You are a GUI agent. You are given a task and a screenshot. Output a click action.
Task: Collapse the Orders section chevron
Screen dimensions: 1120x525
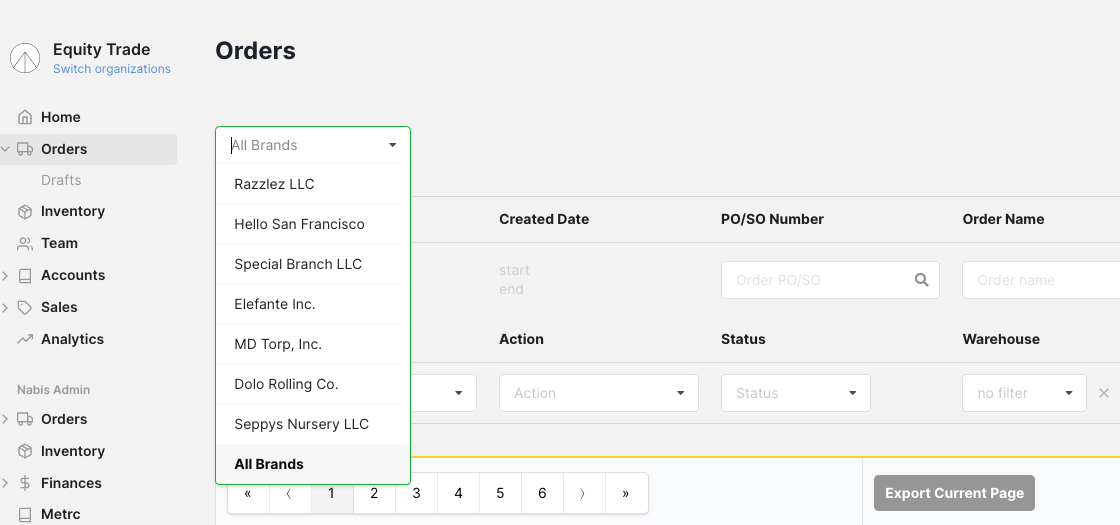[6, 149]
